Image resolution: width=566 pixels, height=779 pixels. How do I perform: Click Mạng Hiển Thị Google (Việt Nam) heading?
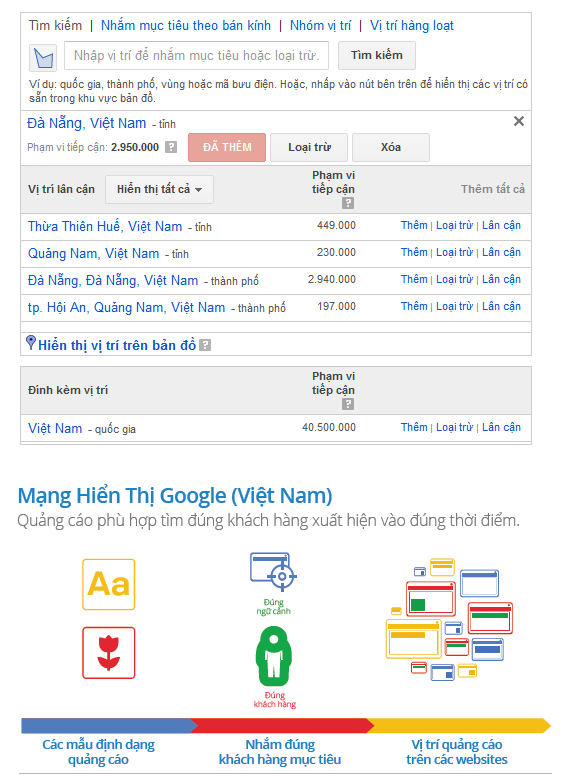(175, 496)
